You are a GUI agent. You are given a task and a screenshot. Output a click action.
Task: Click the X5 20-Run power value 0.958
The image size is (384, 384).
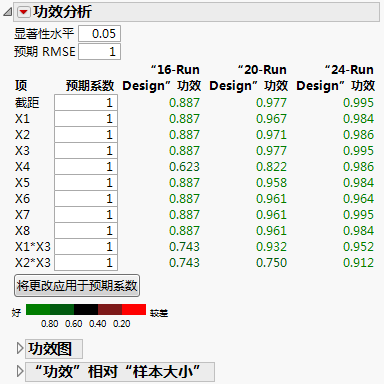pos(271,183)
